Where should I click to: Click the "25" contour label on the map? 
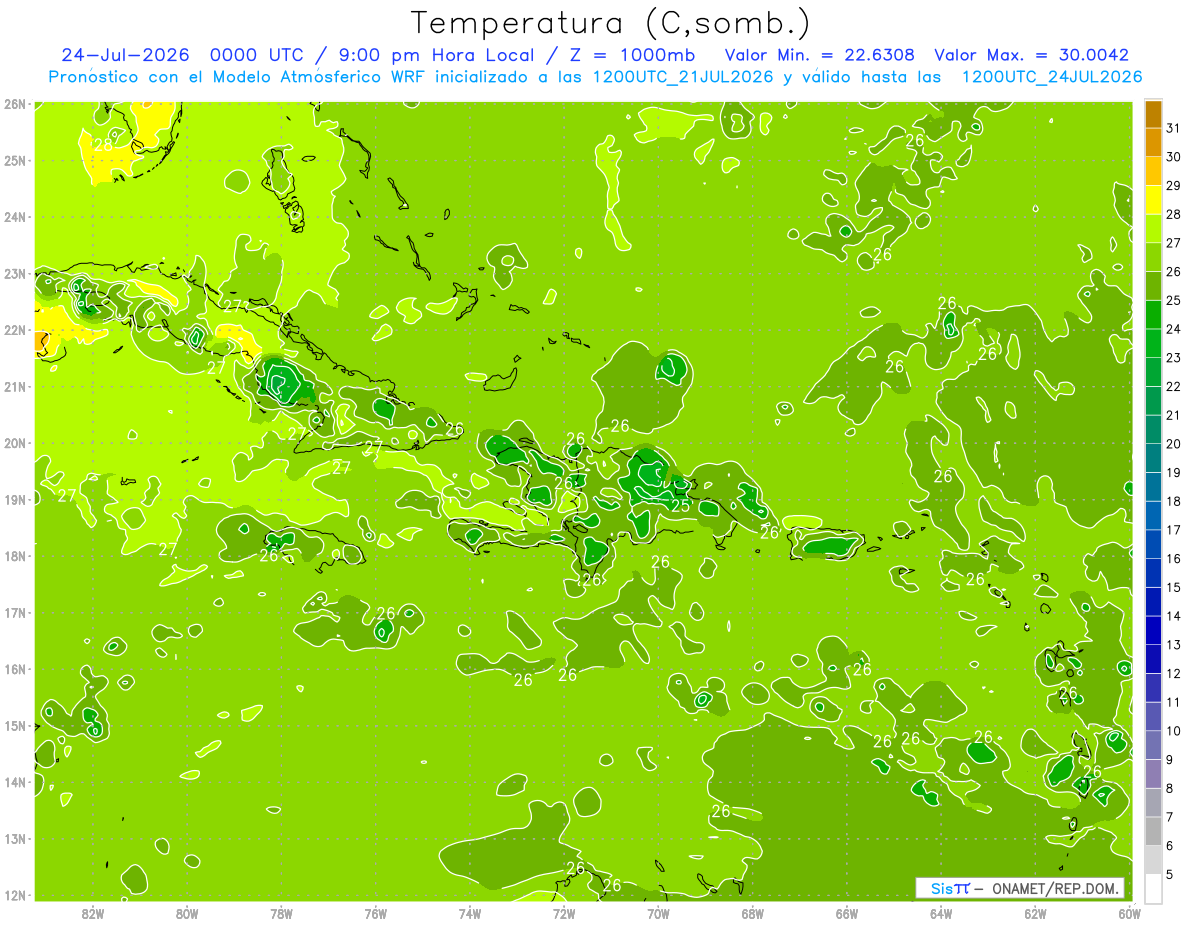681,506
